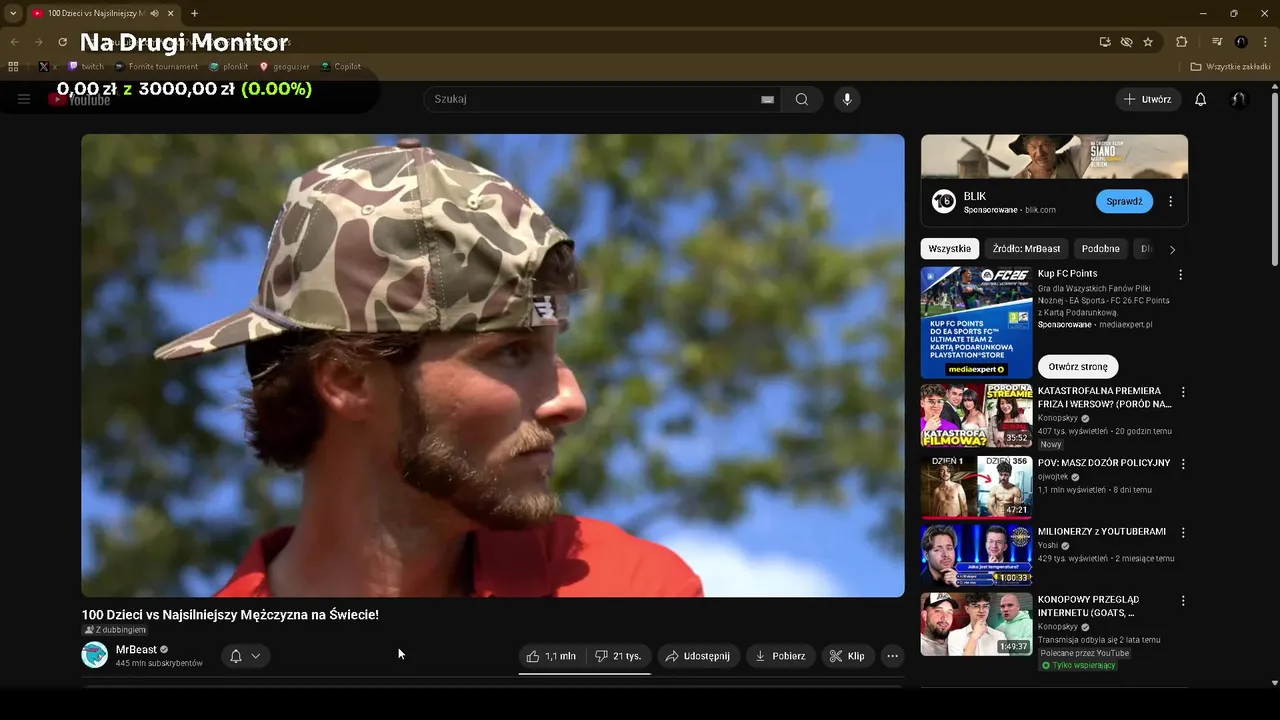Open options menu for the BLIK ad
This screenshot has height=720, width=1280.
(x=1171, y=201)
